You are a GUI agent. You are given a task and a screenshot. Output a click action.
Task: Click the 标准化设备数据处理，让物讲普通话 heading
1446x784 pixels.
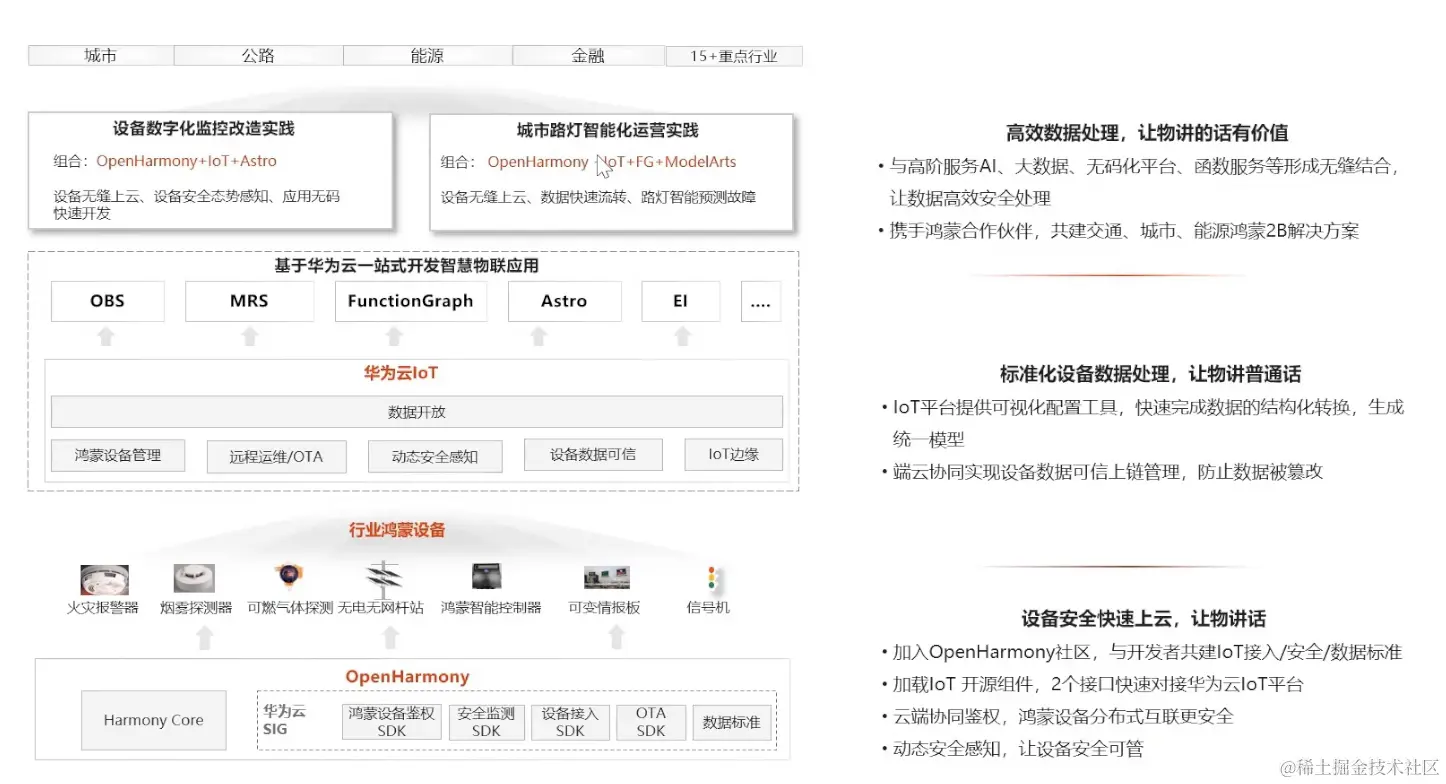(x=1150, y=375)
